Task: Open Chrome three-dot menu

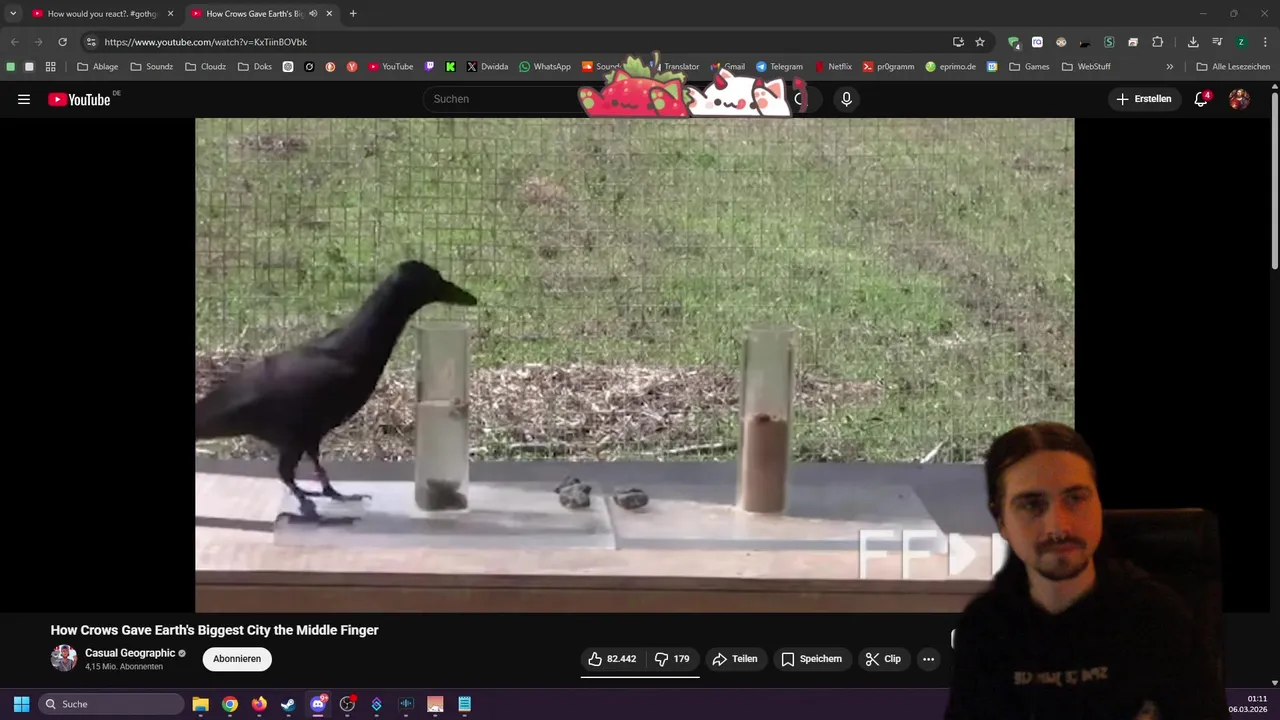Action: (1265, 42)
